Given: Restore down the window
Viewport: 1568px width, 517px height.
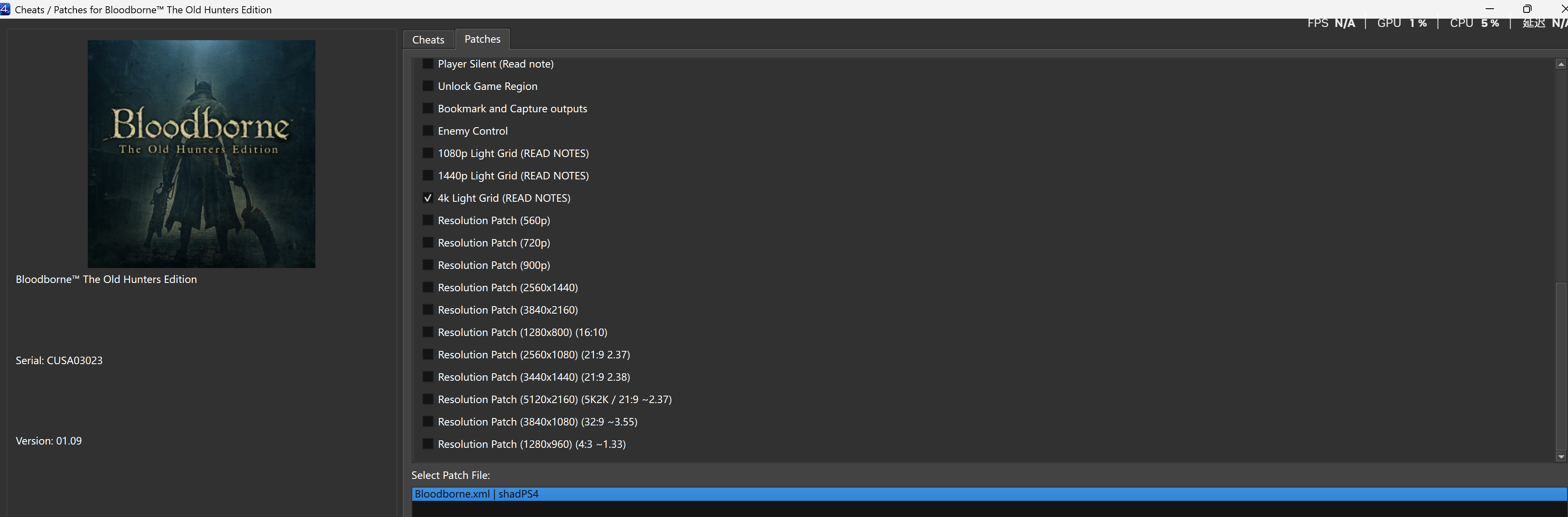Looking at the screenshot, I should click(x=1527, y=9).
